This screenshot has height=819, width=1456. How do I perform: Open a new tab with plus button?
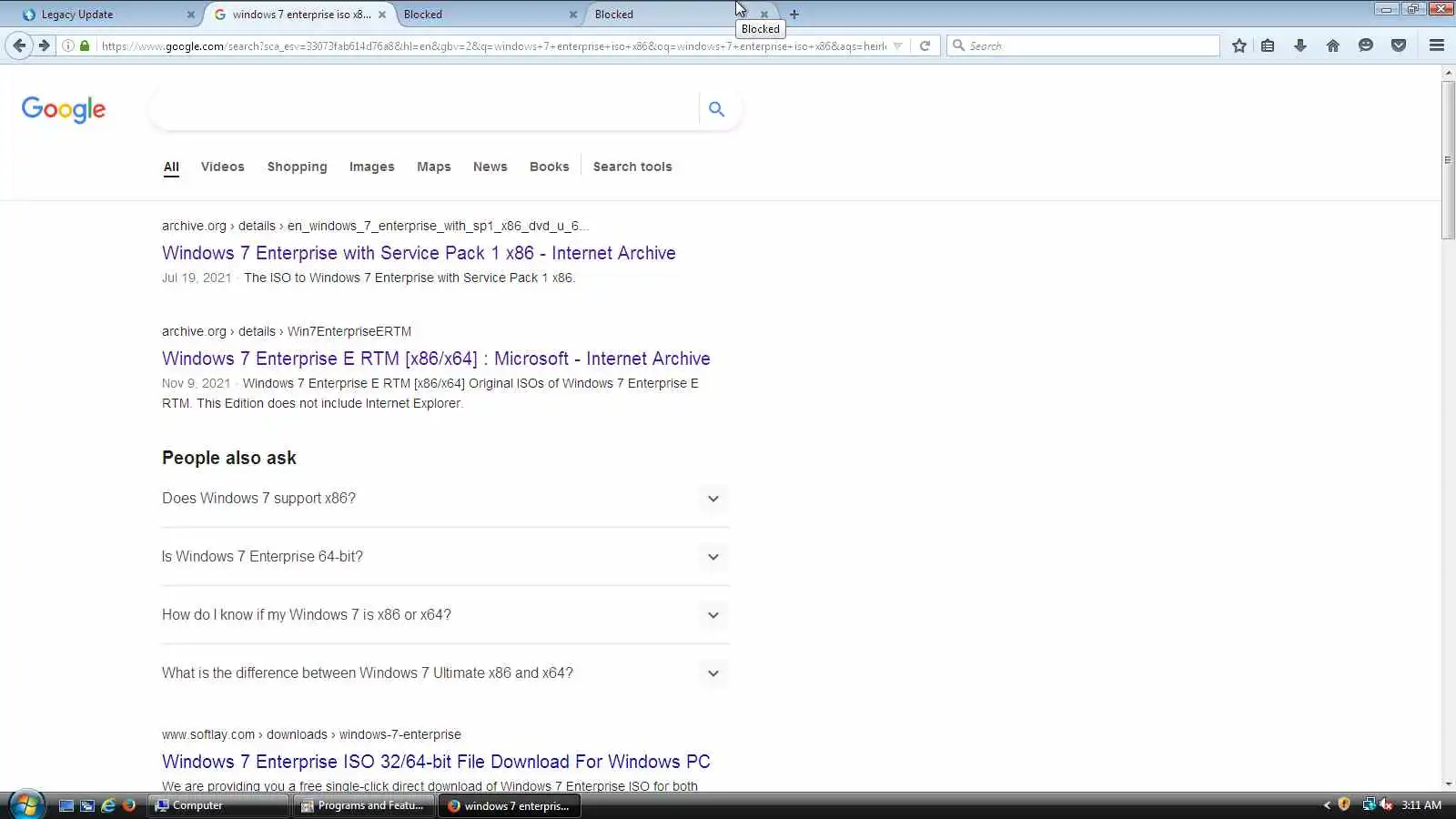pyautogui.click(x=794, y=15)
